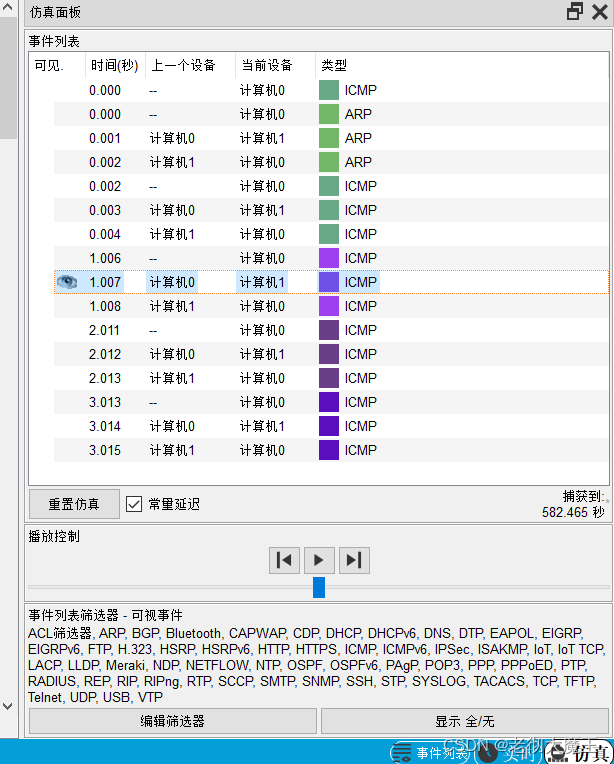Click the 重置仿真 button
Viewport: 614px width, 764px height.
tap(74, 504)
